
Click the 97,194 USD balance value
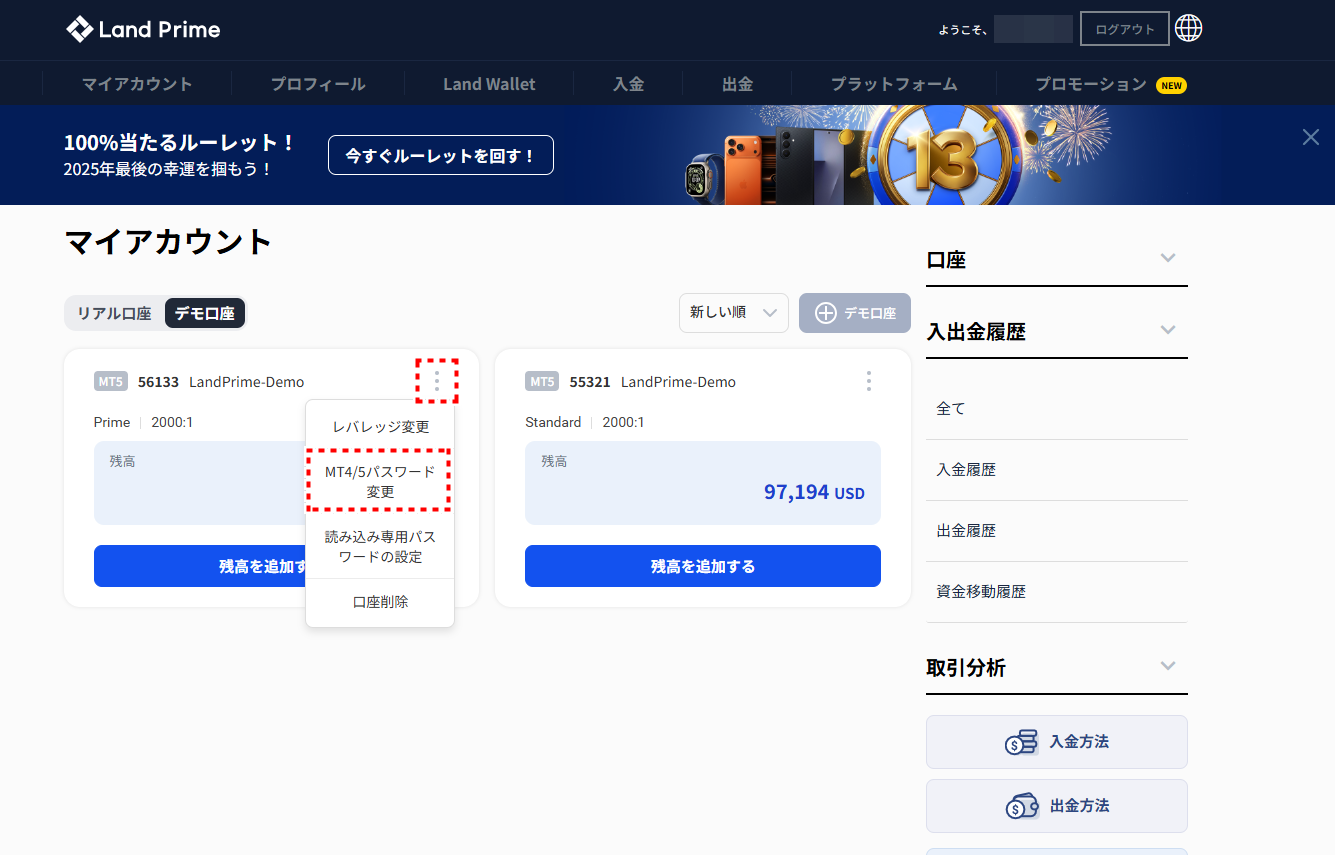point(814,492)
